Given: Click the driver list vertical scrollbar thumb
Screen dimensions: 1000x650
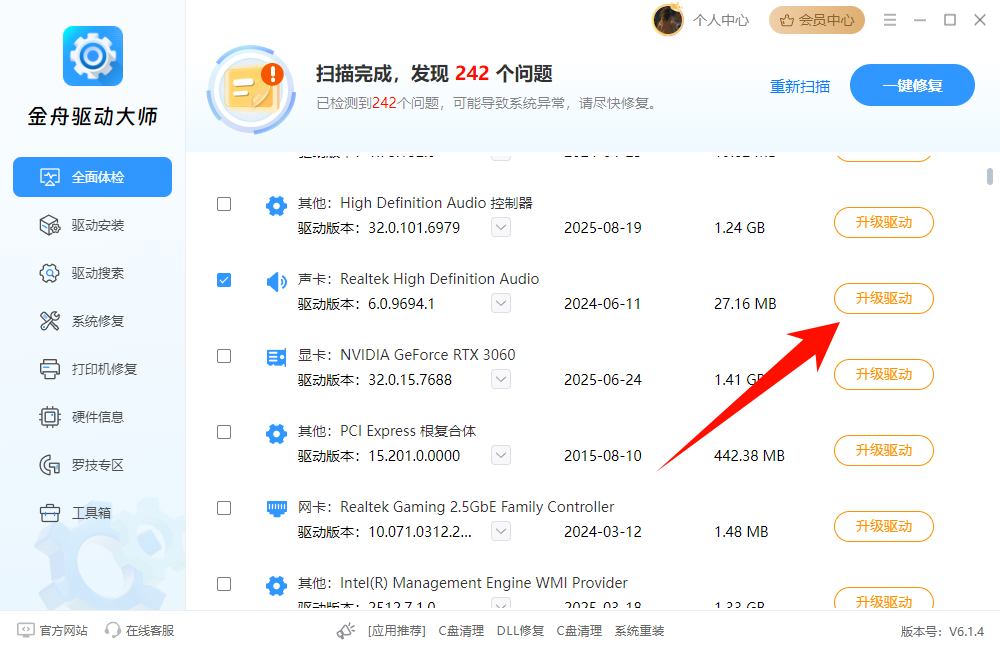Looking at the screenshot, I should (990, 176).
